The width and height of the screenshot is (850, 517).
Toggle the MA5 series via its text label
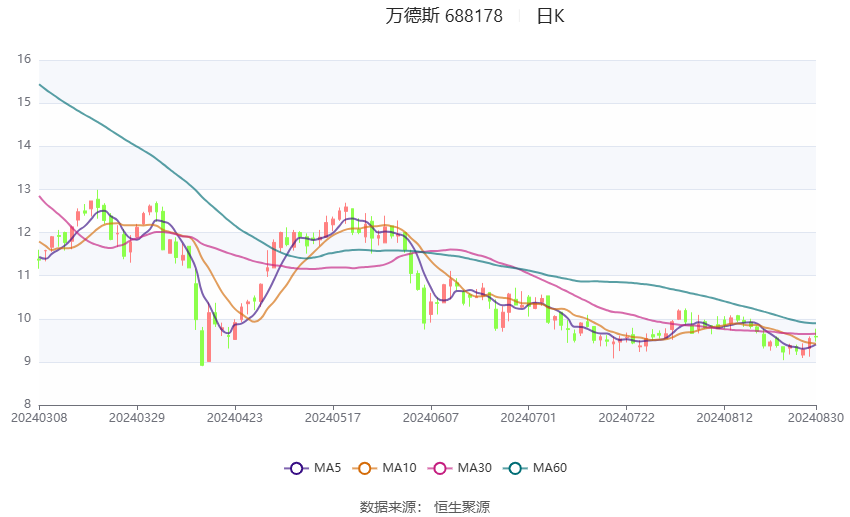[x=328, y=468]
